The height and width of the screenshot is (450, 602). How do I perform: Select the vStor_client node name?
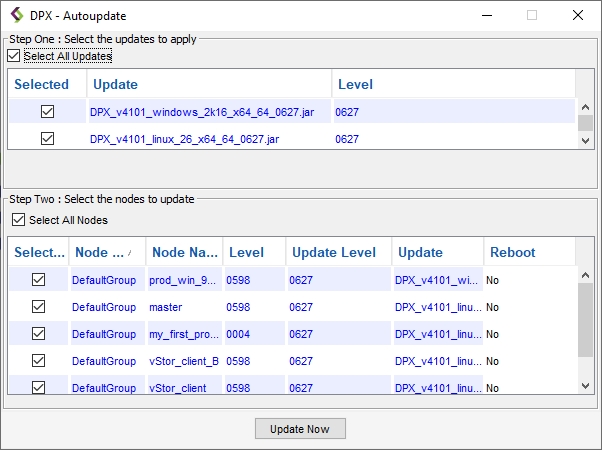click(x=178, y=388)
